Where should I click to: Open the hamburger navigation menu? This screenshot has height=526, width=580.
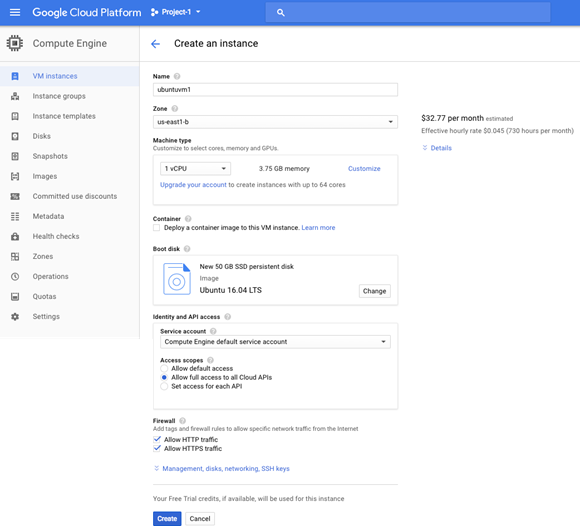coord(15,12)
